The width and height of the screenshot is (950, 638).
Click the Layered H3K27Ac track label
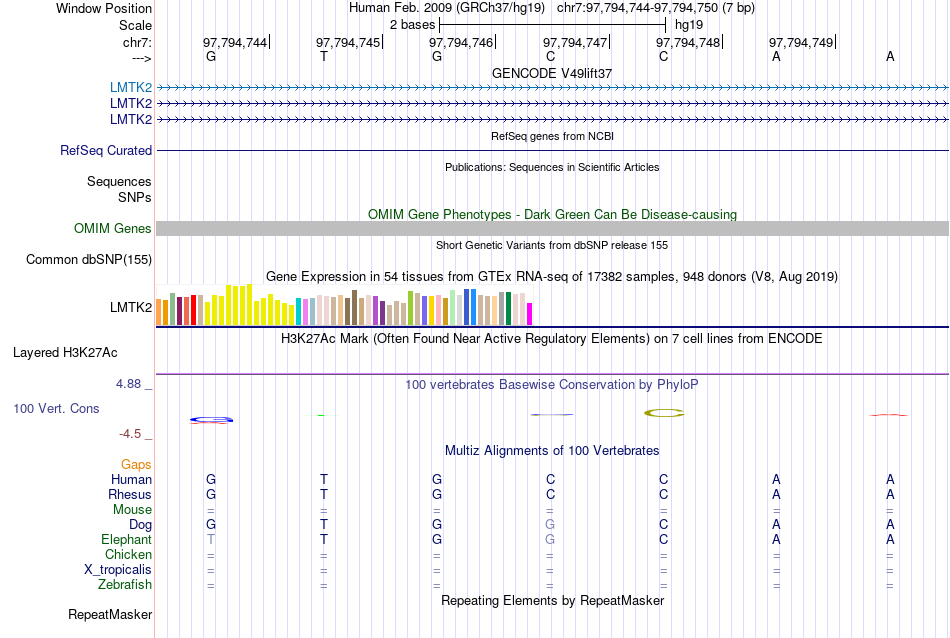click(65, 353)
